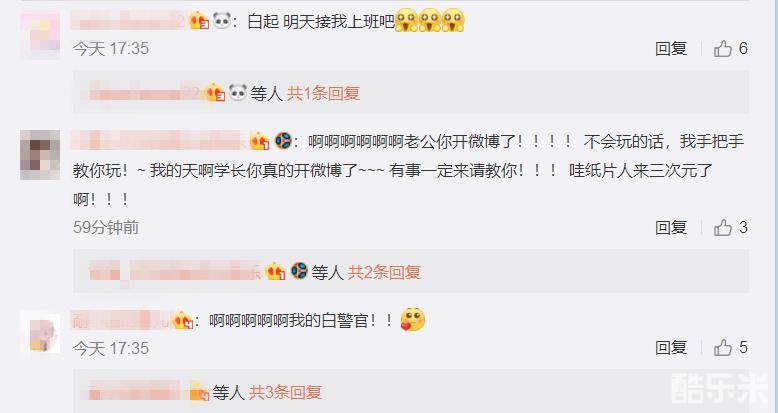
Task: Click the crown badge of the third commenter
Action: [x=183, y=321]
